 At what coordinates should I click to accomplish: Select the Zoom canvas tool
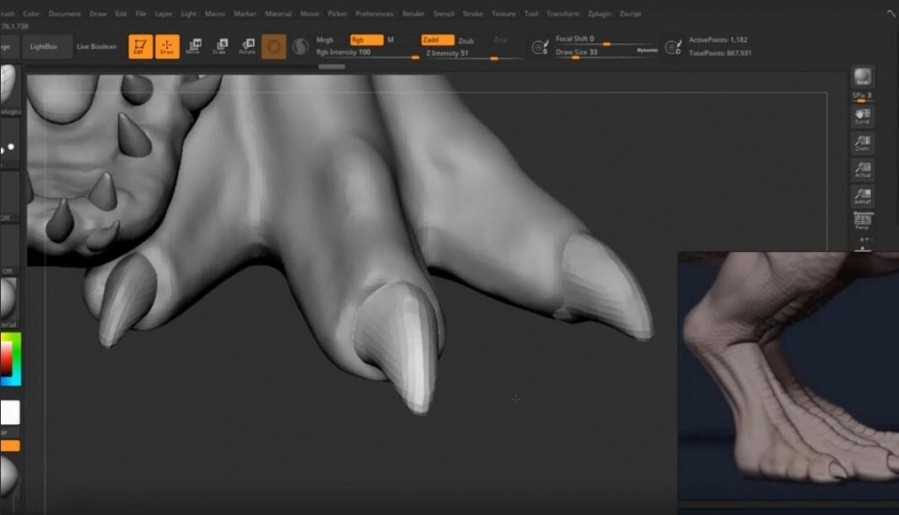coord(862,143)
